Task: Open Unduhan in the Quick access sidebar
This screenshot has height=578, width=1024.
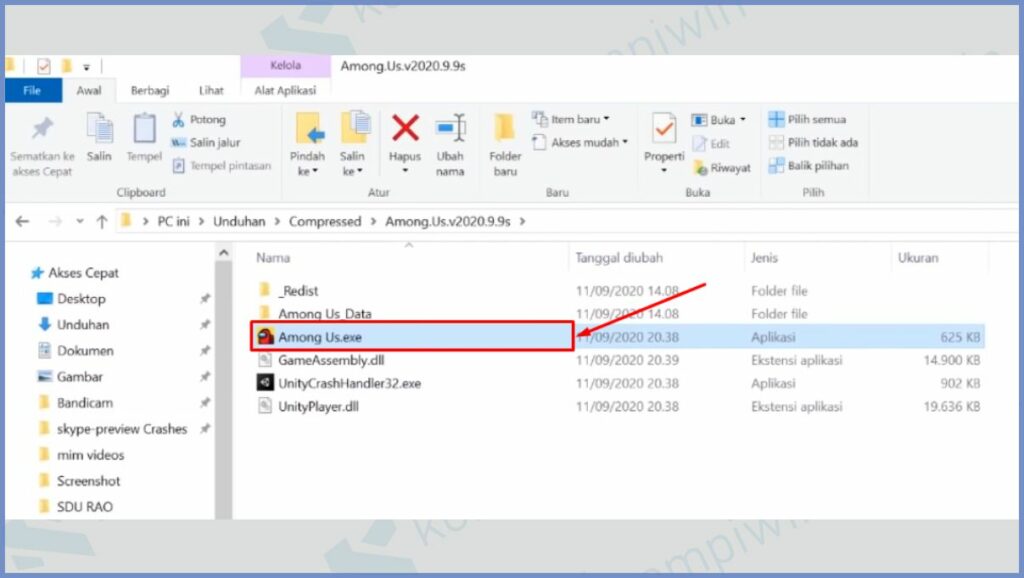Action: (83, 325)
